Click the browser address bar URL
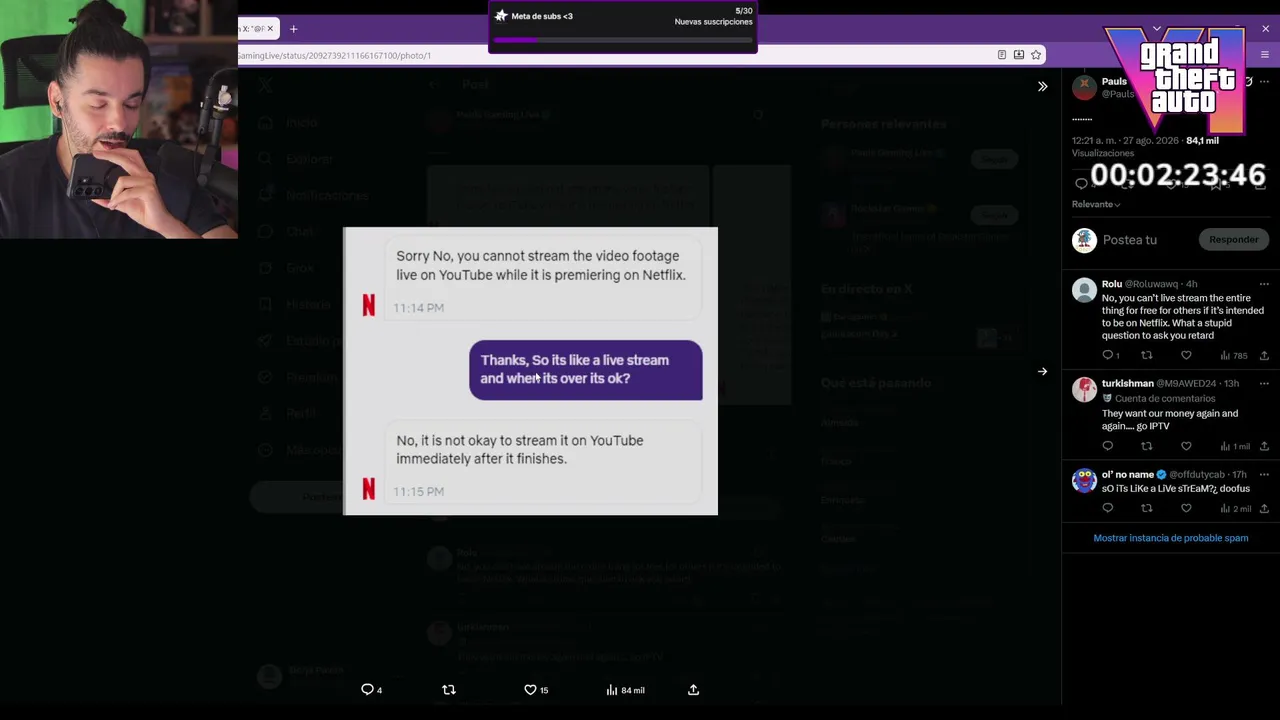The height and width of the screenshot is (720, 1280). tap(334, 55)
